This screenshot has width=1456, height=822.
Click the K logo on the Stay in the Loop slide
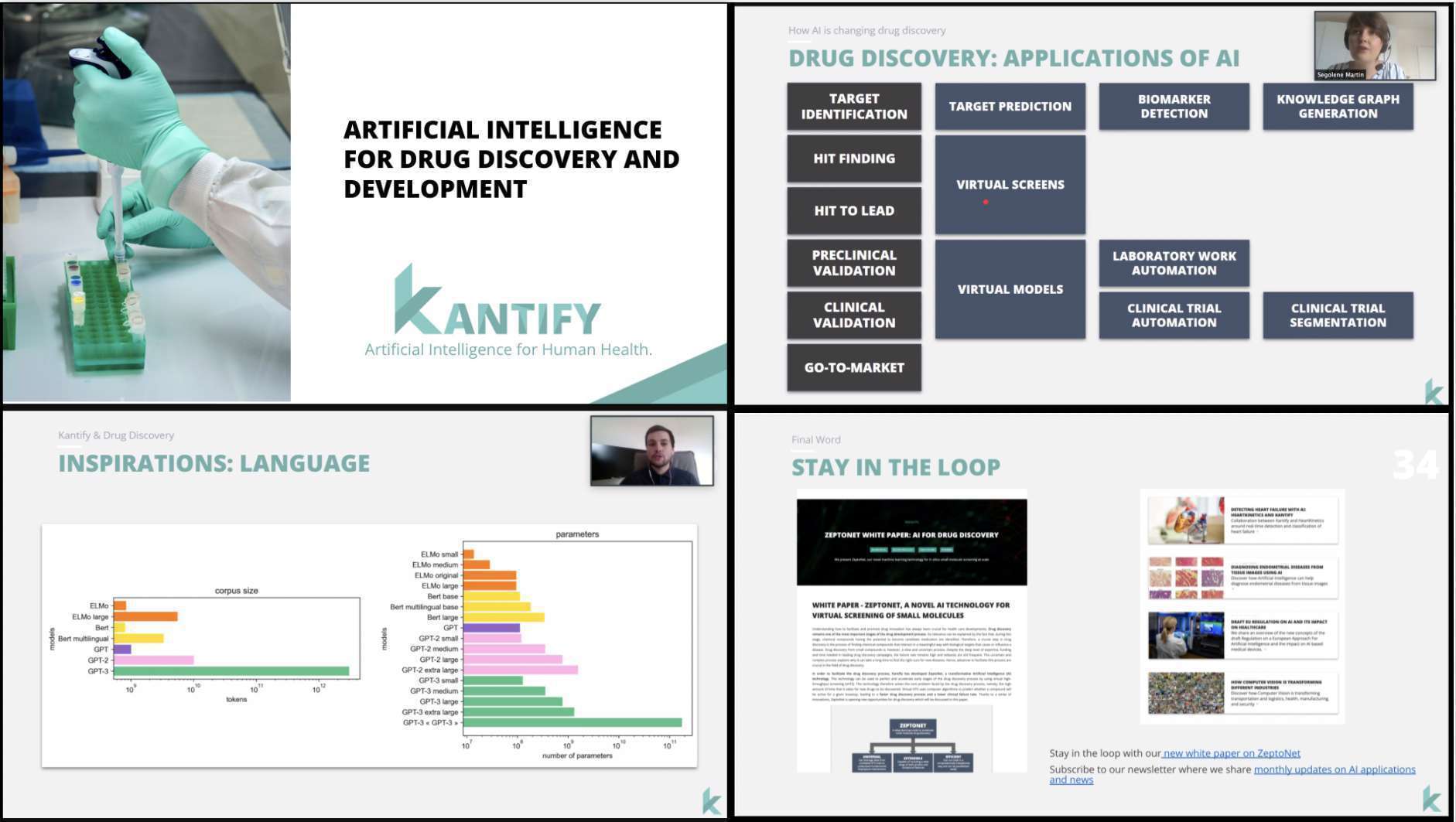click(x=1431, y=798)
